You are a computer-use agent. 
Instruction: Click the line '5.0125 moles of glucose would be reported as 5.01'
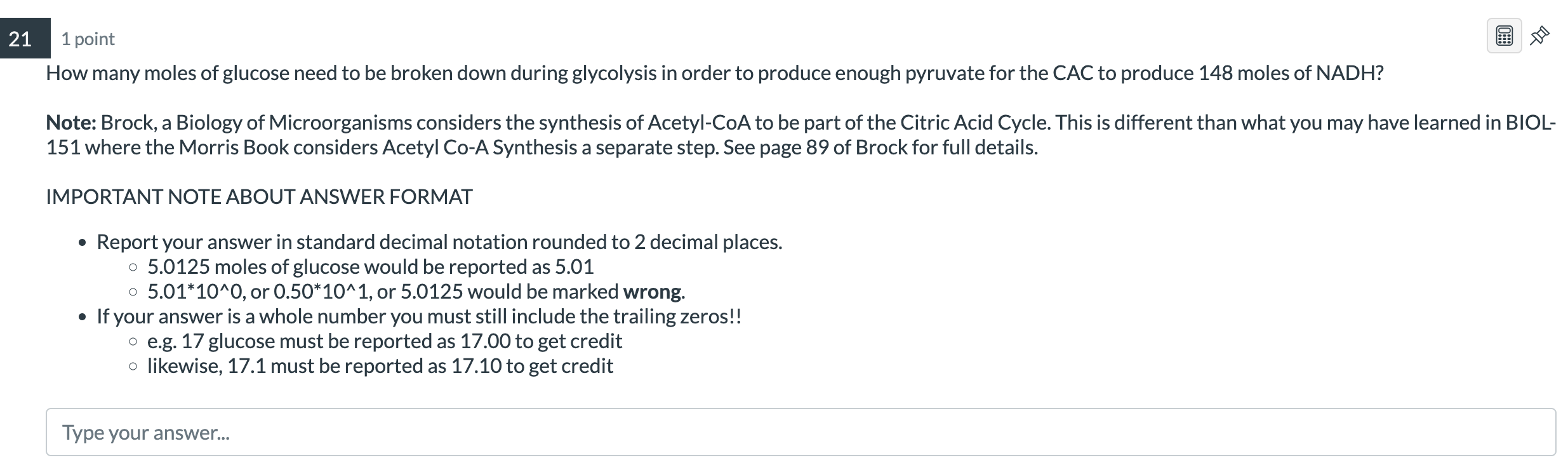click(371, 267)
